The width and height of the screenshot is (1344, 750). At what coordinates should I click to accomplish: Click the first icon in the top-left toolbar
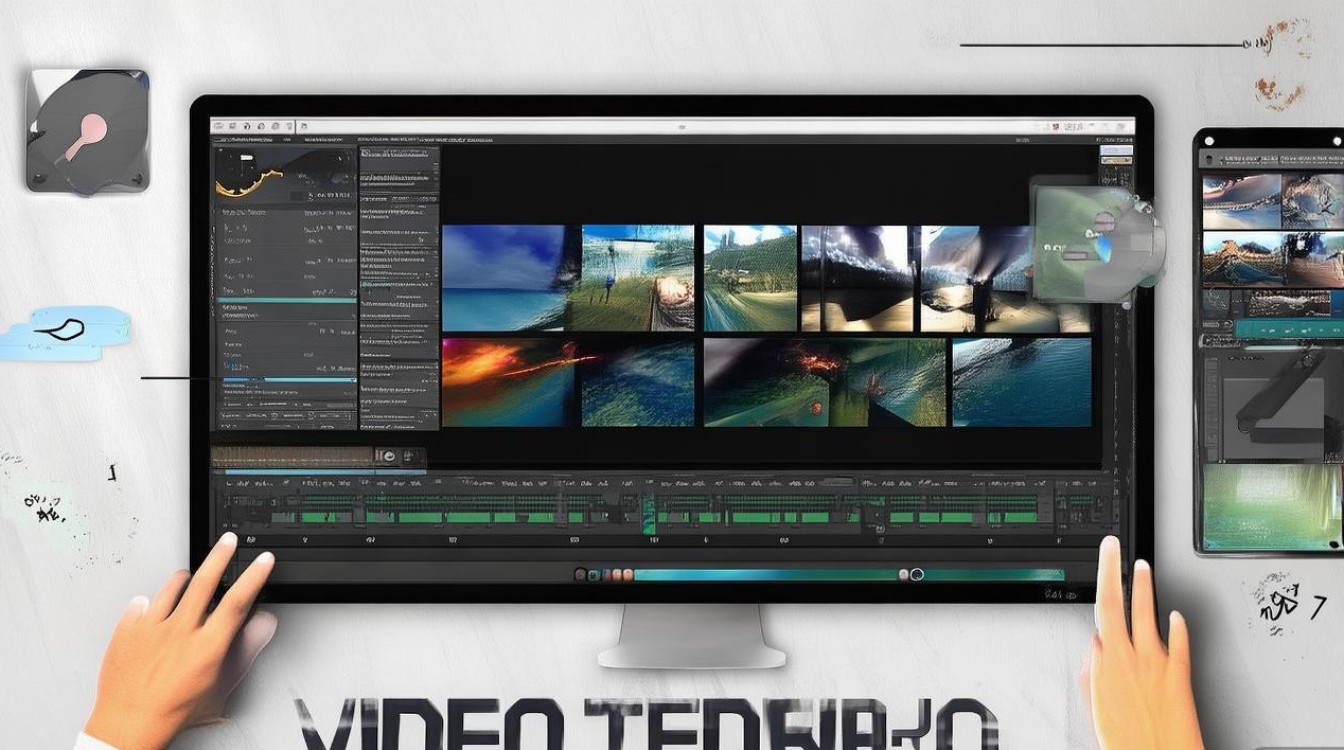click(x=220, y=127)
